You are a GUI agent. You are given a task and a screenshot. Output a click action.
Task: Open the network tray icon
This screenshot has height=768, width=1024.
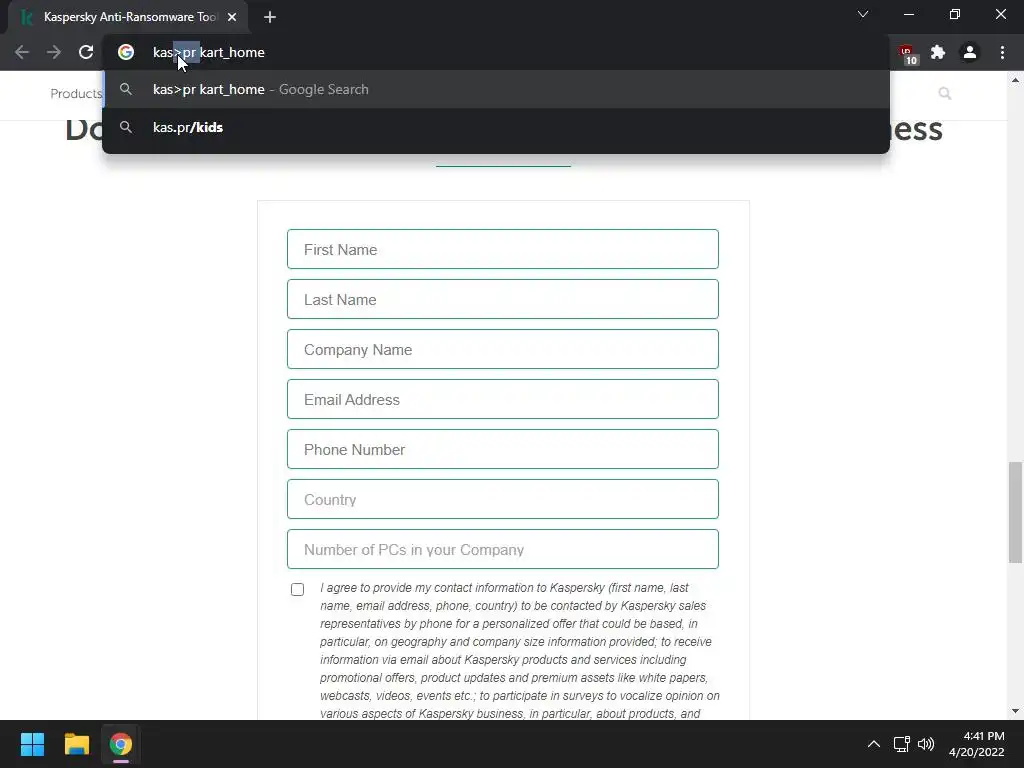coord(902,744)
